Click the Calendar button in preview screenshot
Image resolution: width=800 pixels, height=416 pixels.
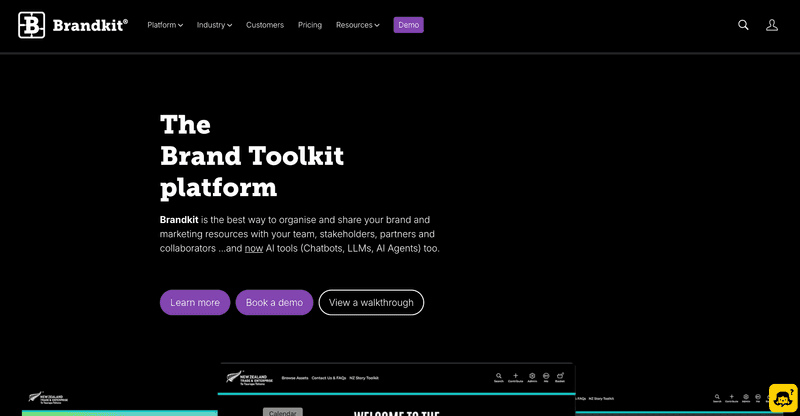283,412
